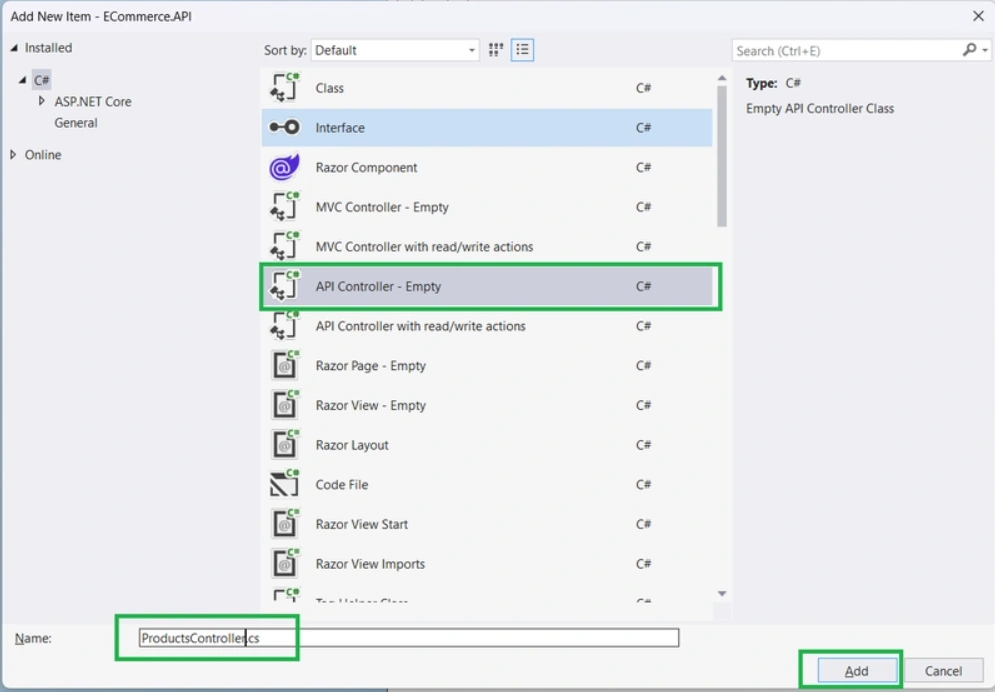995x692 pixels.
Task: Click the MVC Controller with read/write actions icon
Action: click(x=284, y=247)
